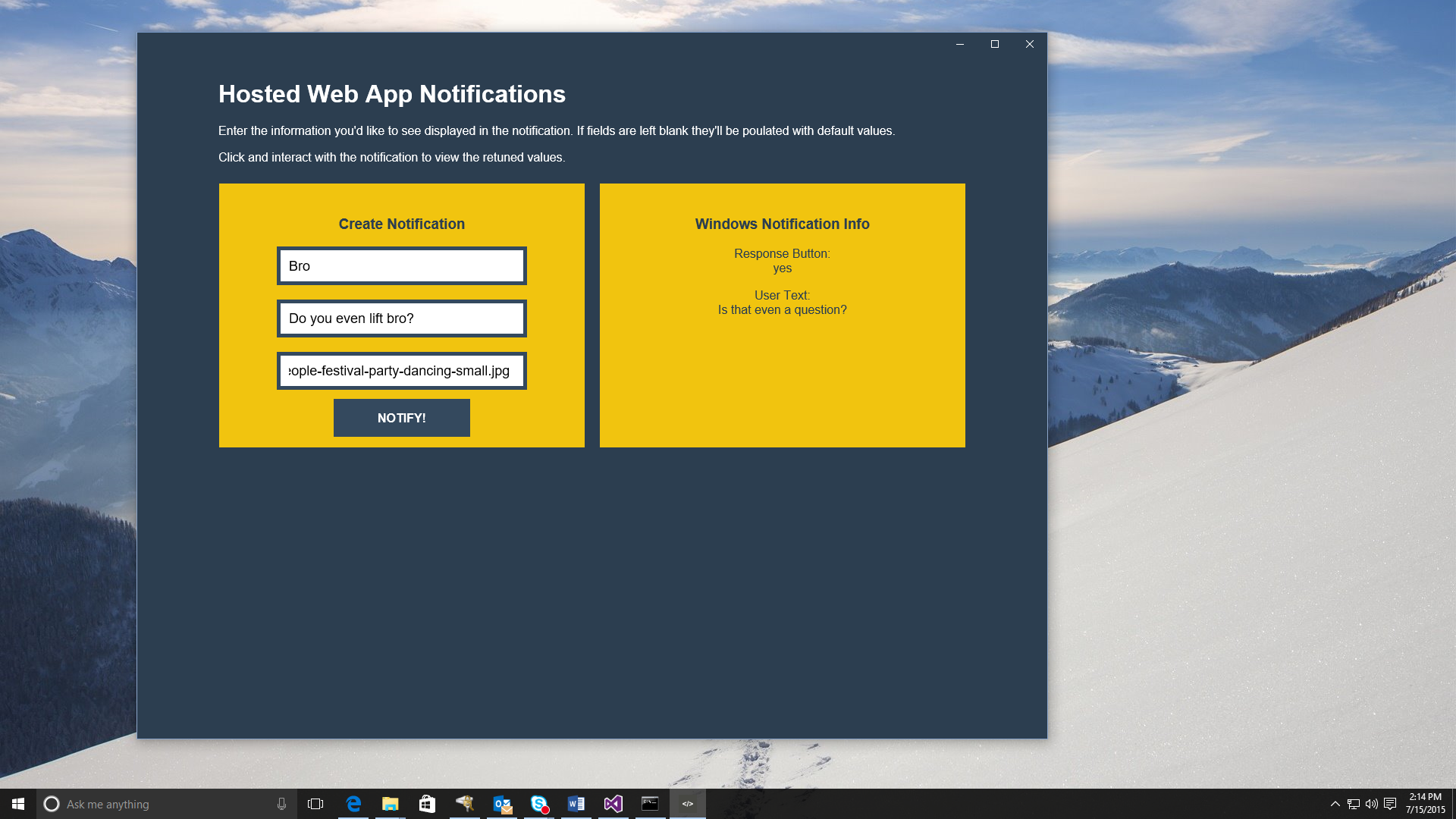Viewport: 1456px width, 819px height.
Task: Open Skype from the taskbar
Action: click(539, 804)
